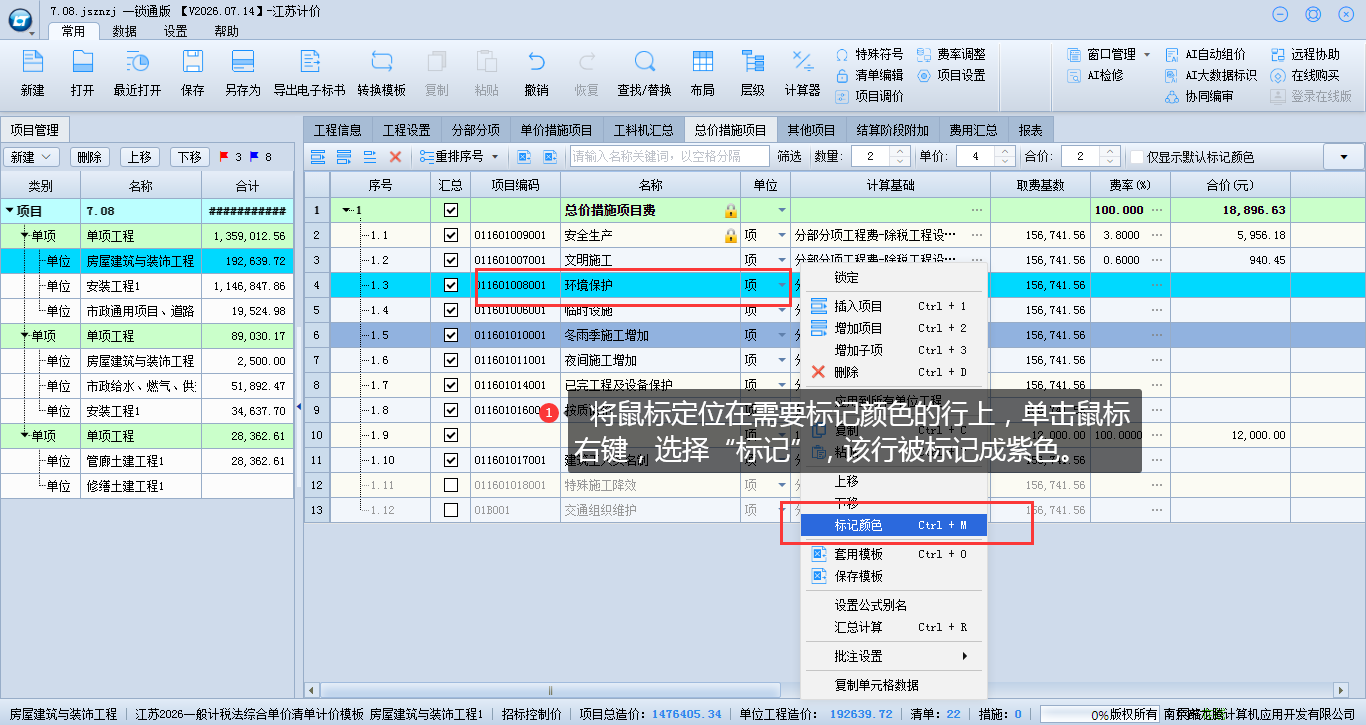
Task: Click the 删除 button in project panel
Action: 90,157
